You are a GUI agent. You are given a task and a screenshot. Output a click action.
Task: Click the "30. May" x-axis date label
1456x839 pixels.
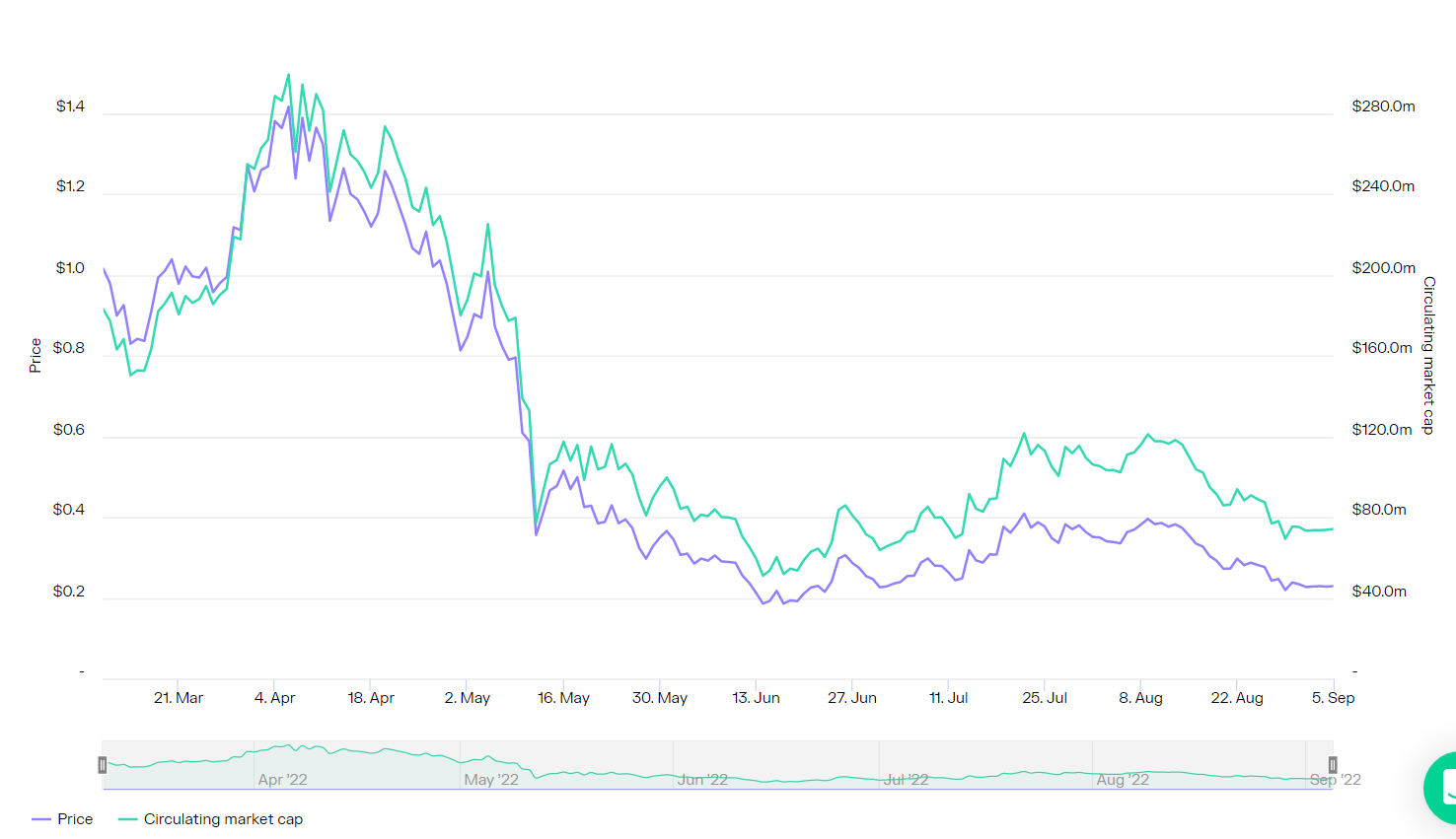pyautogui.click(x=660, y=698)
